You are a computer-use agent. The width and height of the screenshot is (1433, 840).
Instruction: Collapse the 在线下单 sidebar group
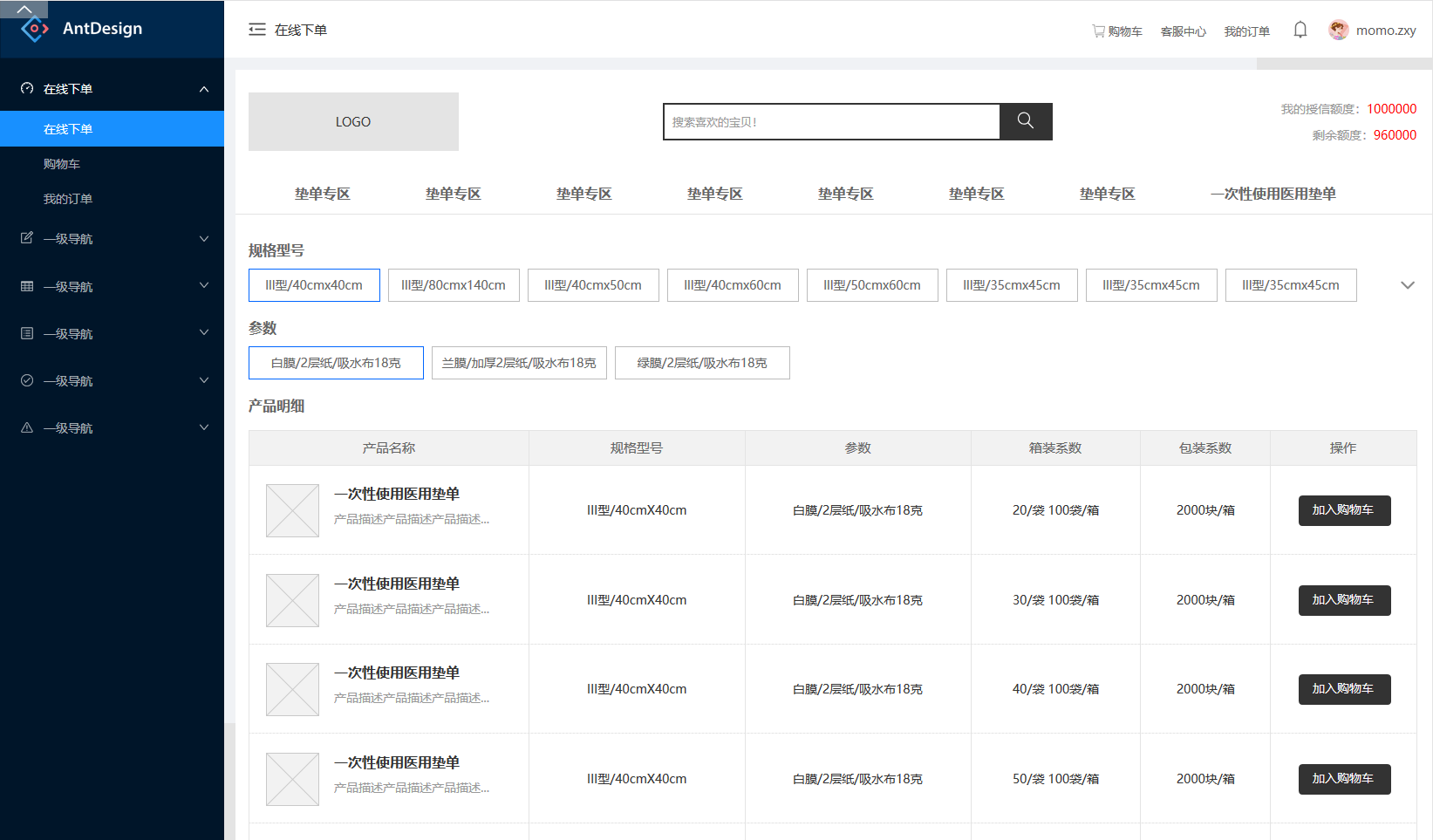pyautogui.click(x=203, y=89)
